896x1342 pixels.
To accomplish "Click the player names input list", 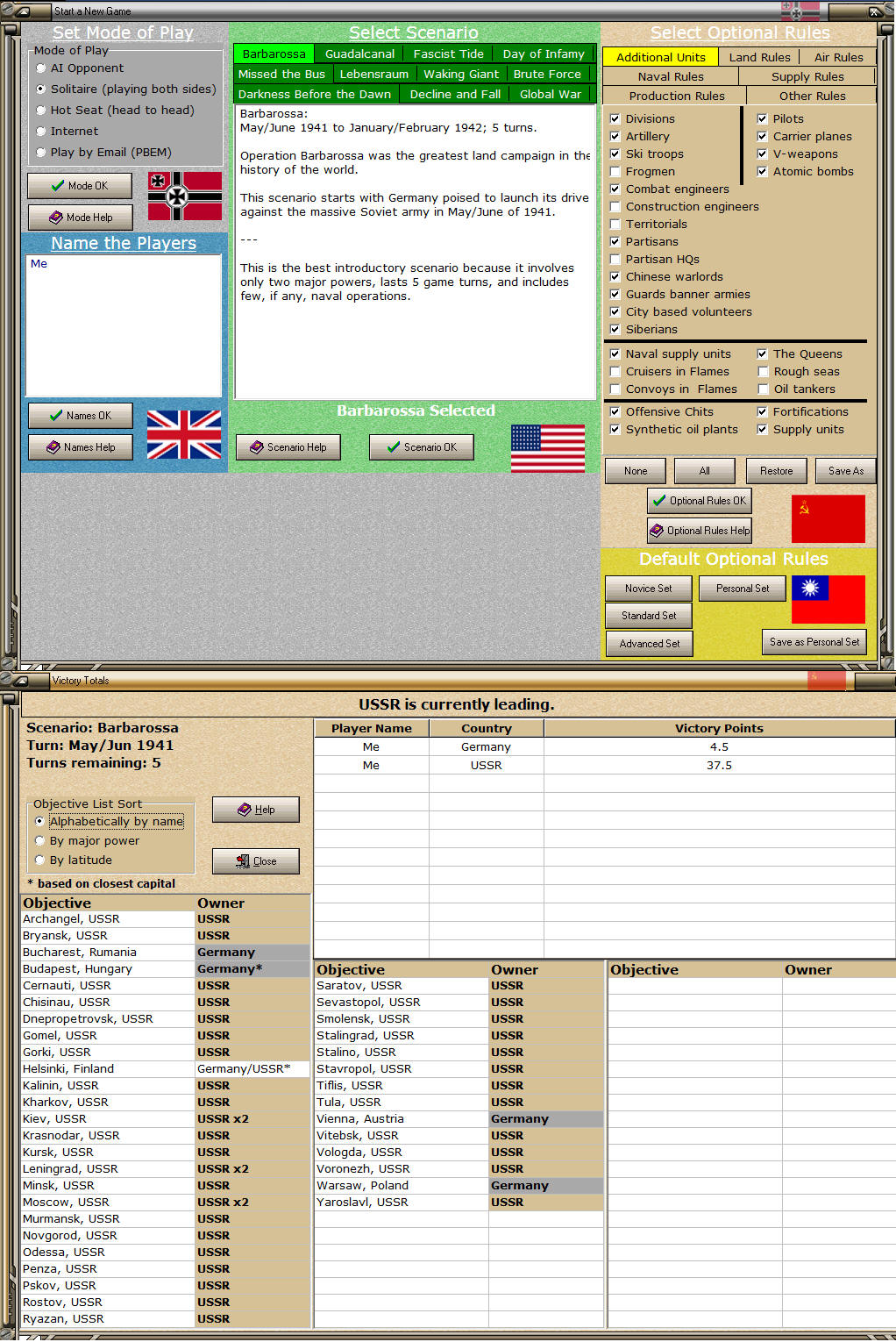I will tap(124, 325).
